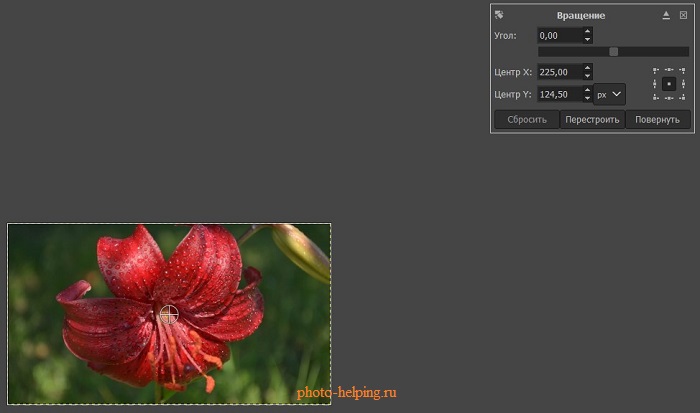
Task: Increase the Центр X value
Action: click(x=588, y=68)
